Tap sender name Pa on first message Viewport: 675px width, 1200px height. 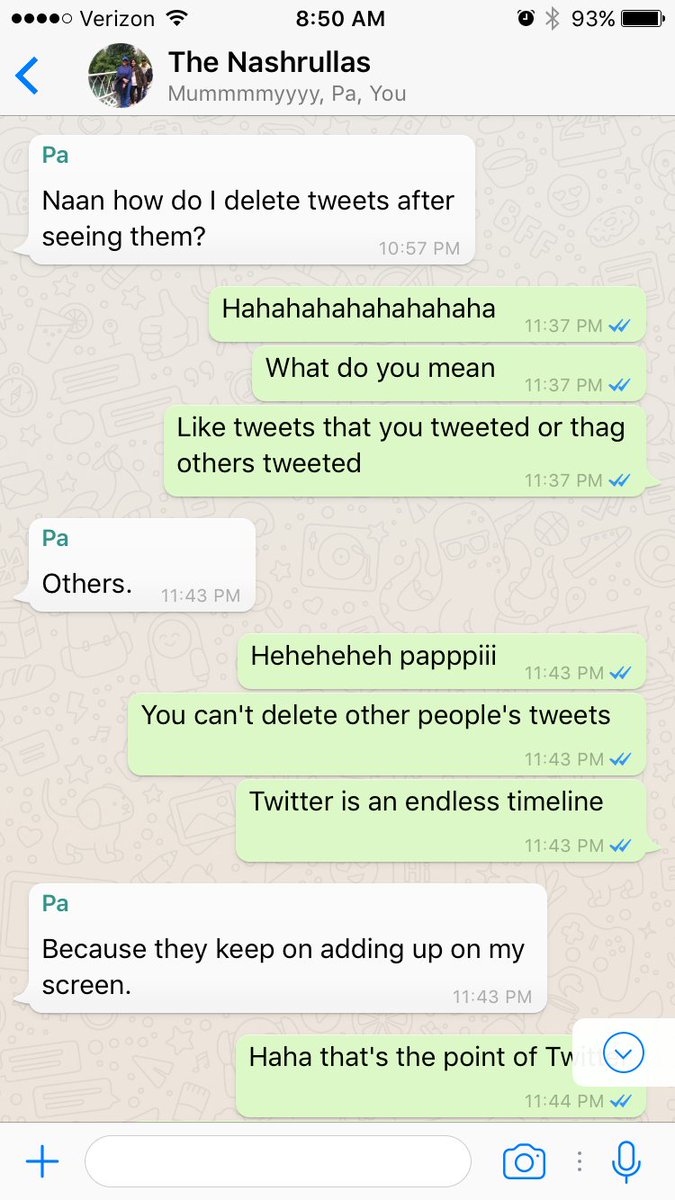click(x=55, y=156)
